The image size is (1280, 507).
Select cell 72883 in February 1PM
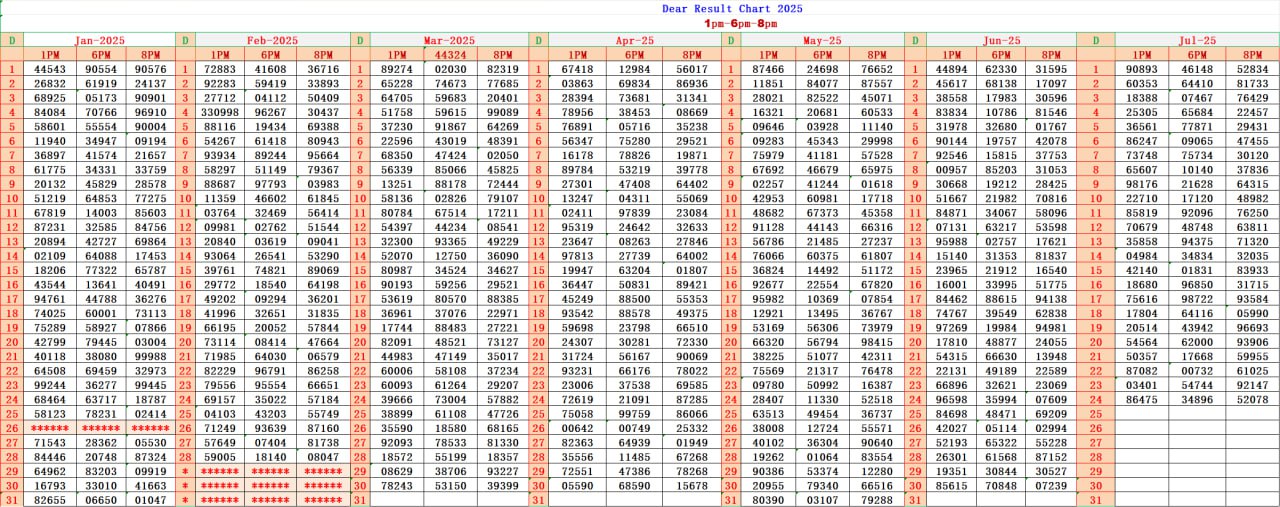pyautogui.click(x=220, y=69)
